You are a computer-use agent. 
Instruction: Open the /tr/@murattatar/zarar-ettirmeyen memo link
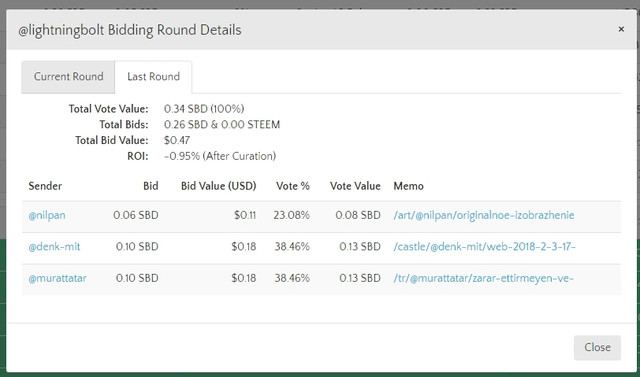point(484,278)
